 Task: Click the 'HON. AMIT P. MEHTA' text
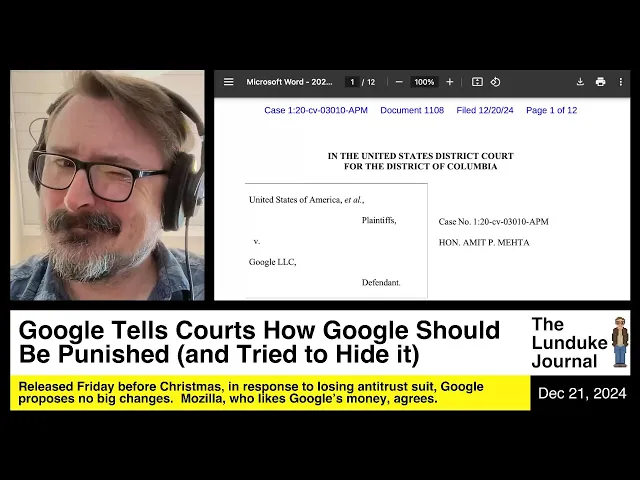click(484, 242)
